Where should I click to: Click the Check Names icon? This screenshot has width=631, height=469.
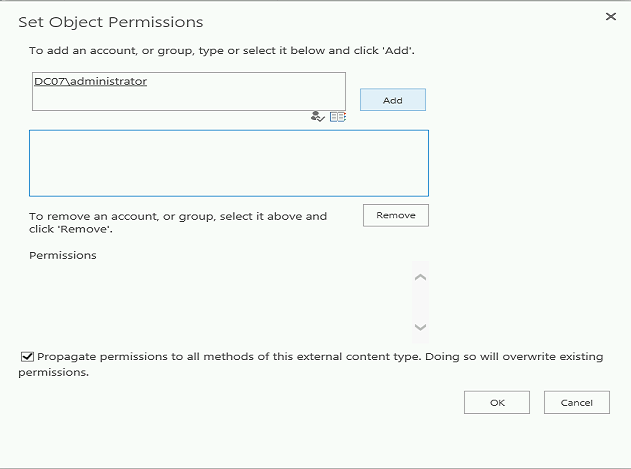[318, 116]
